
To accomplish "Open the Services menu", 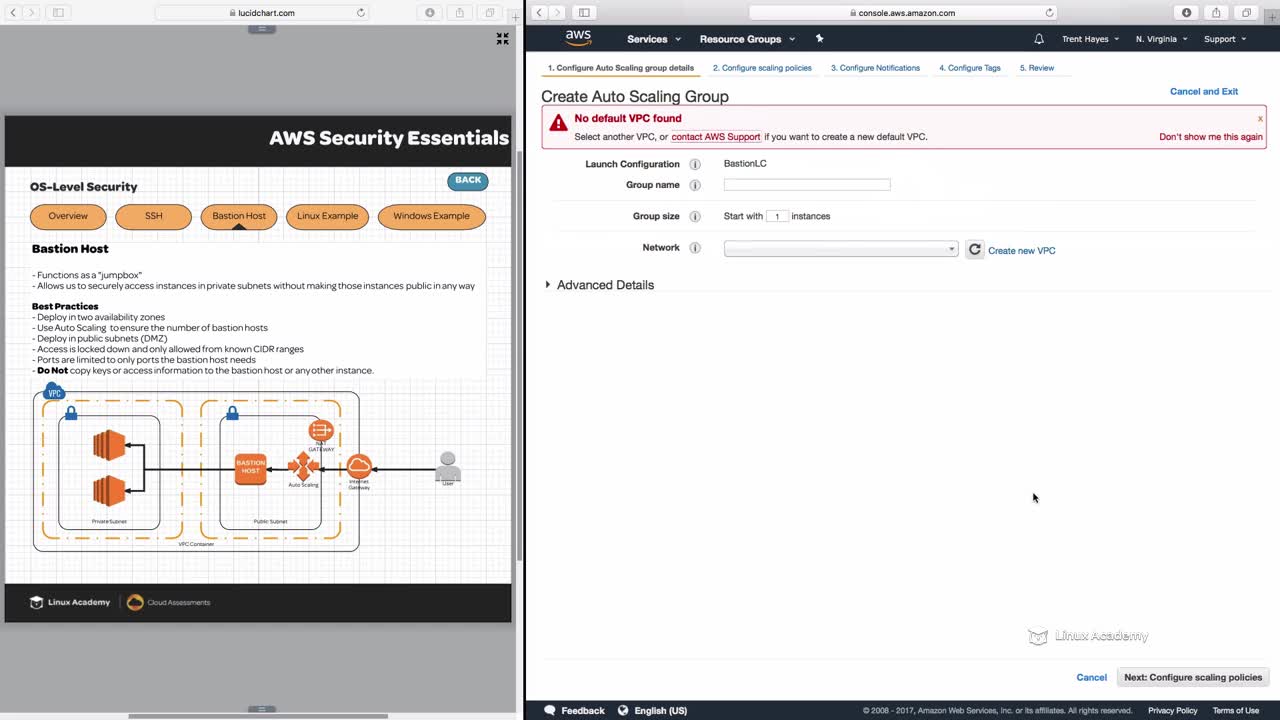I will pos(653,39).
